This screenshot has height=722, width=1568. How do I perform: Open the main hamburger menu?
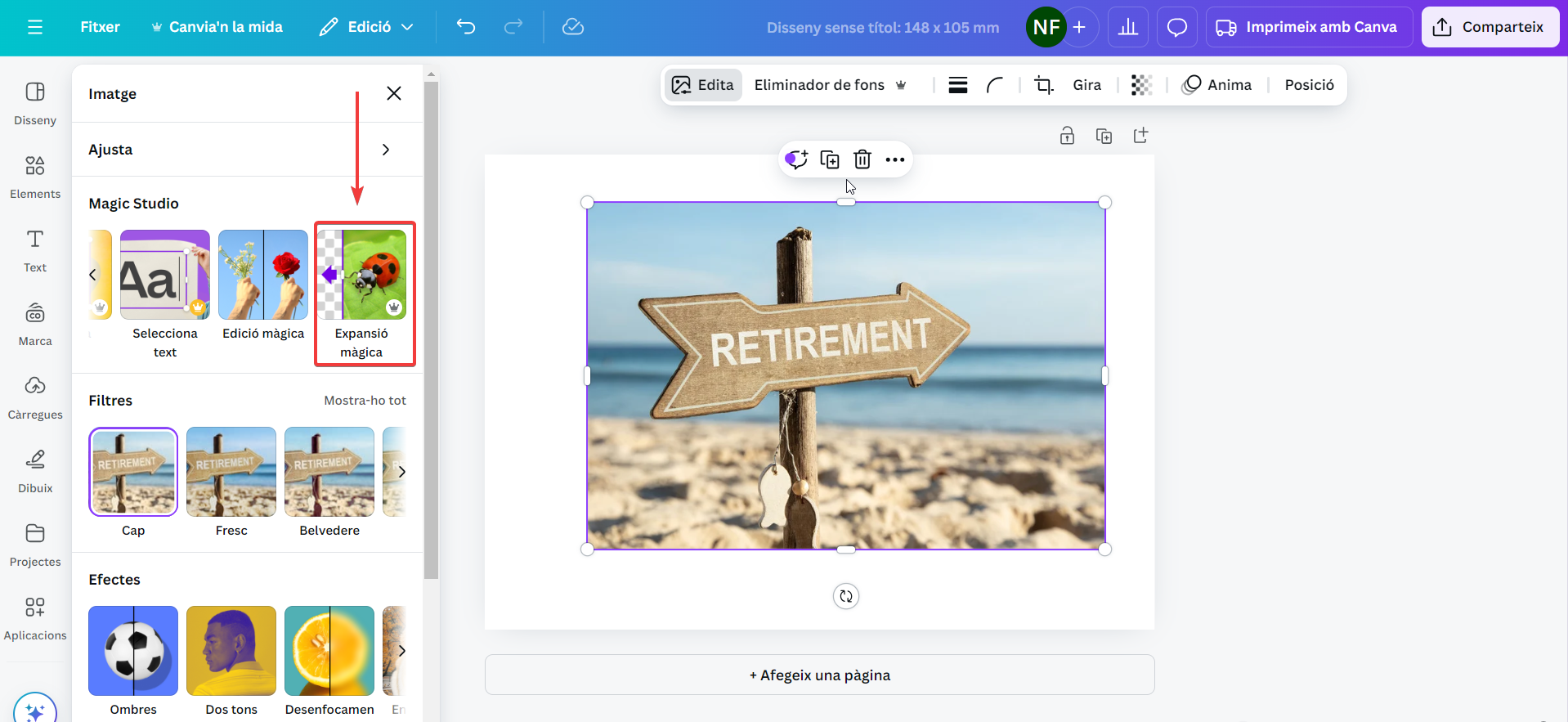tap(35, 27)
